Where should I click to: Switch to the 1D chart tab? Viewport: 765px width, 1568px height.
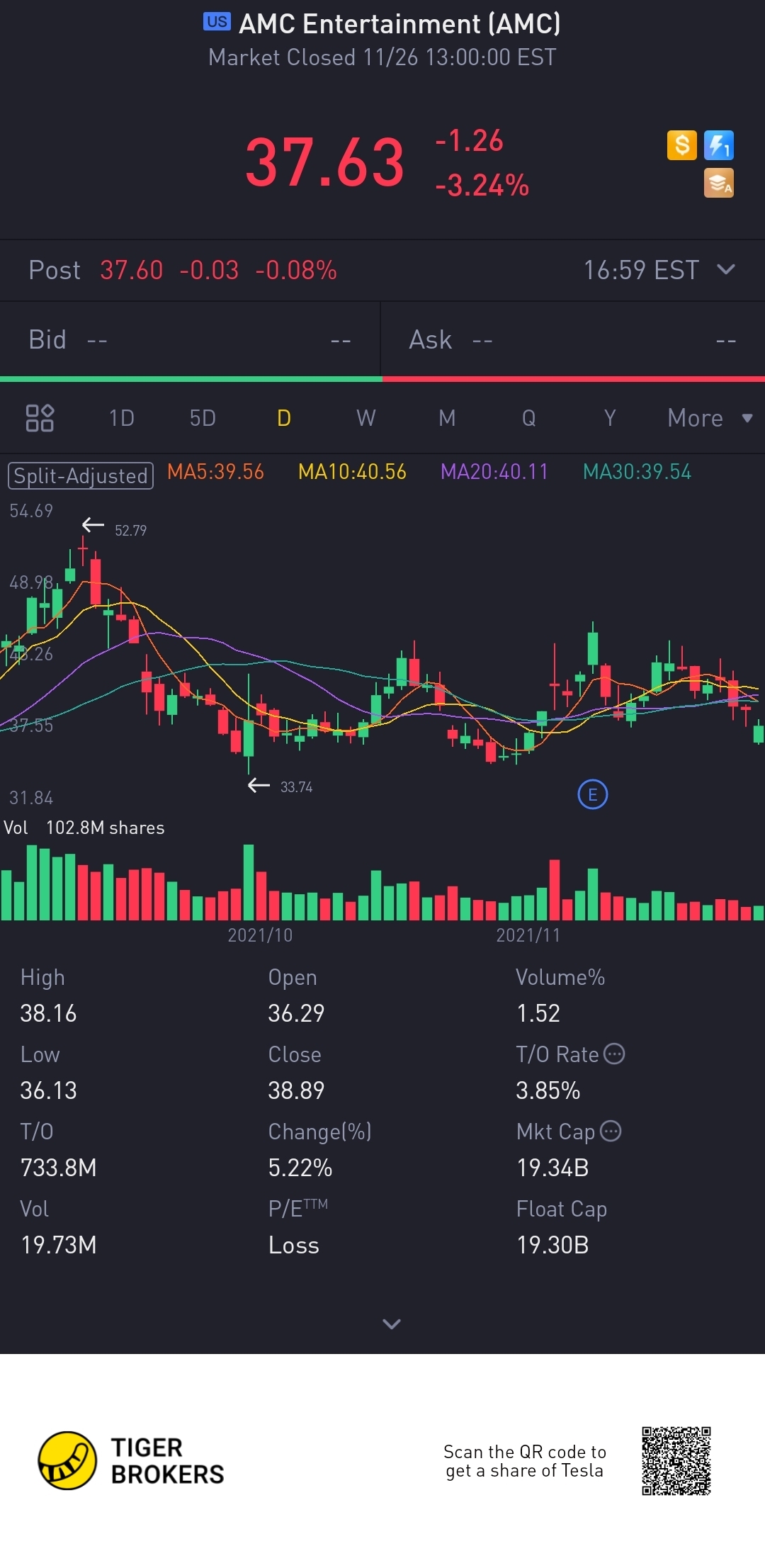pyautogui.click(x=122, y=418)
